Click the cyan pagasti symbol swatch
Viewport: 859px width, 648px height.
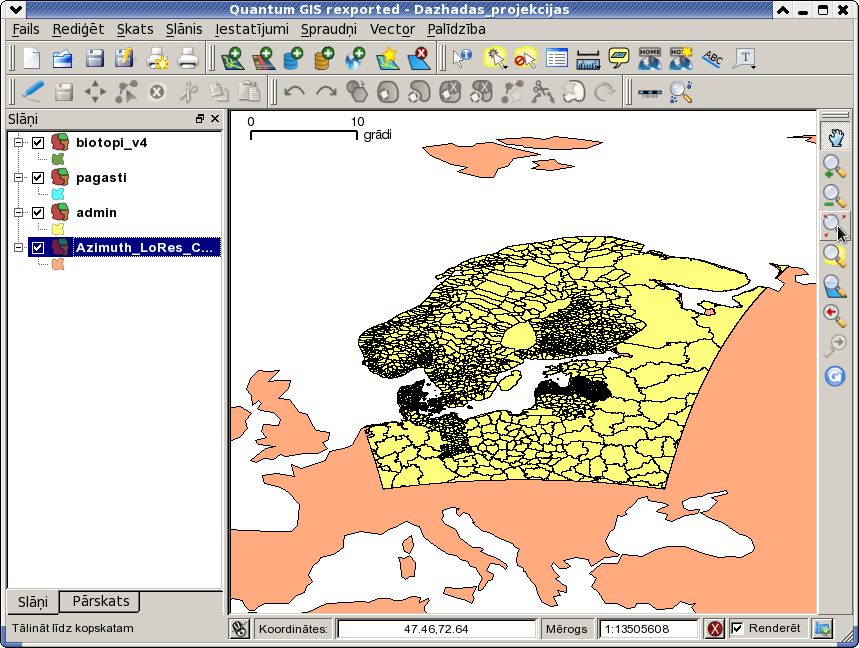click(x=58, y=194)
